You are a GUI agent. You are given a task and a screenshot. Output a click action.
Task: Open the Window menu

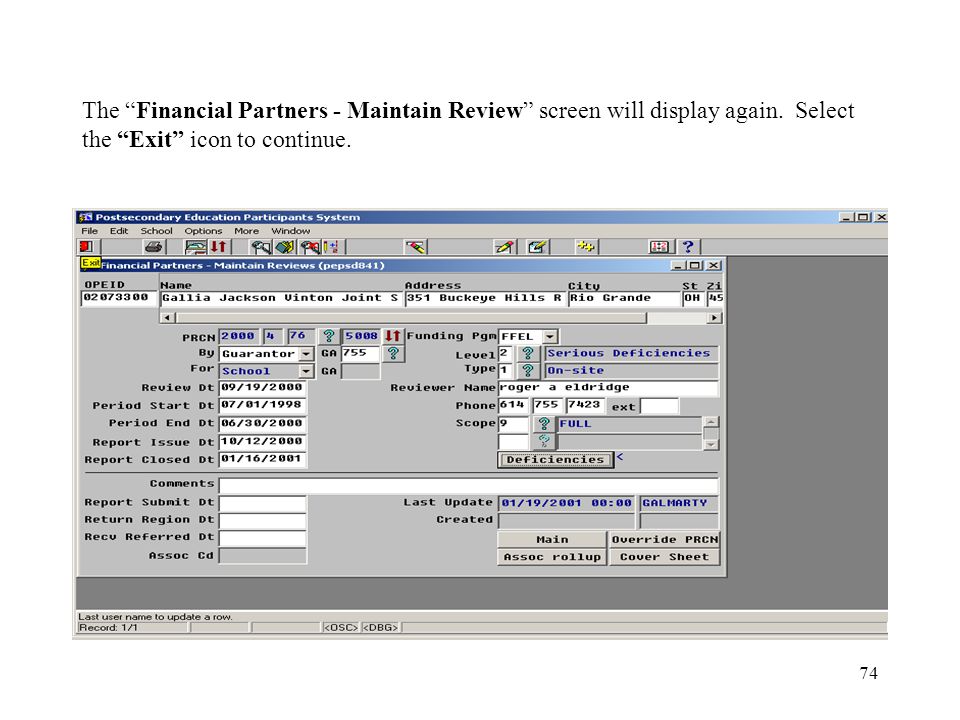pos(291,231)
